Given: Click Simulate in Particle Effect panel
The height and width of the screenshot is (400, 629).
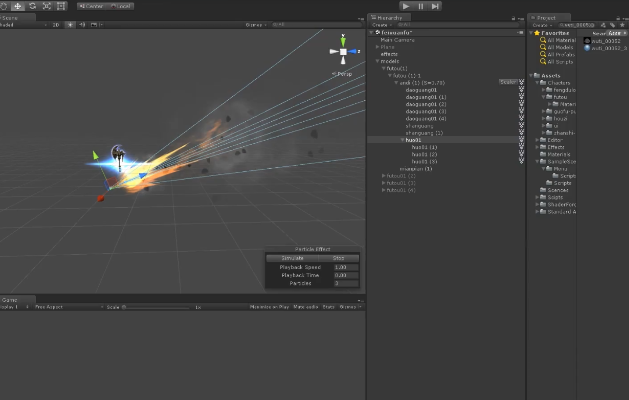Looking at the screenshot, I should pyautogui.click(x=292, y=258).
